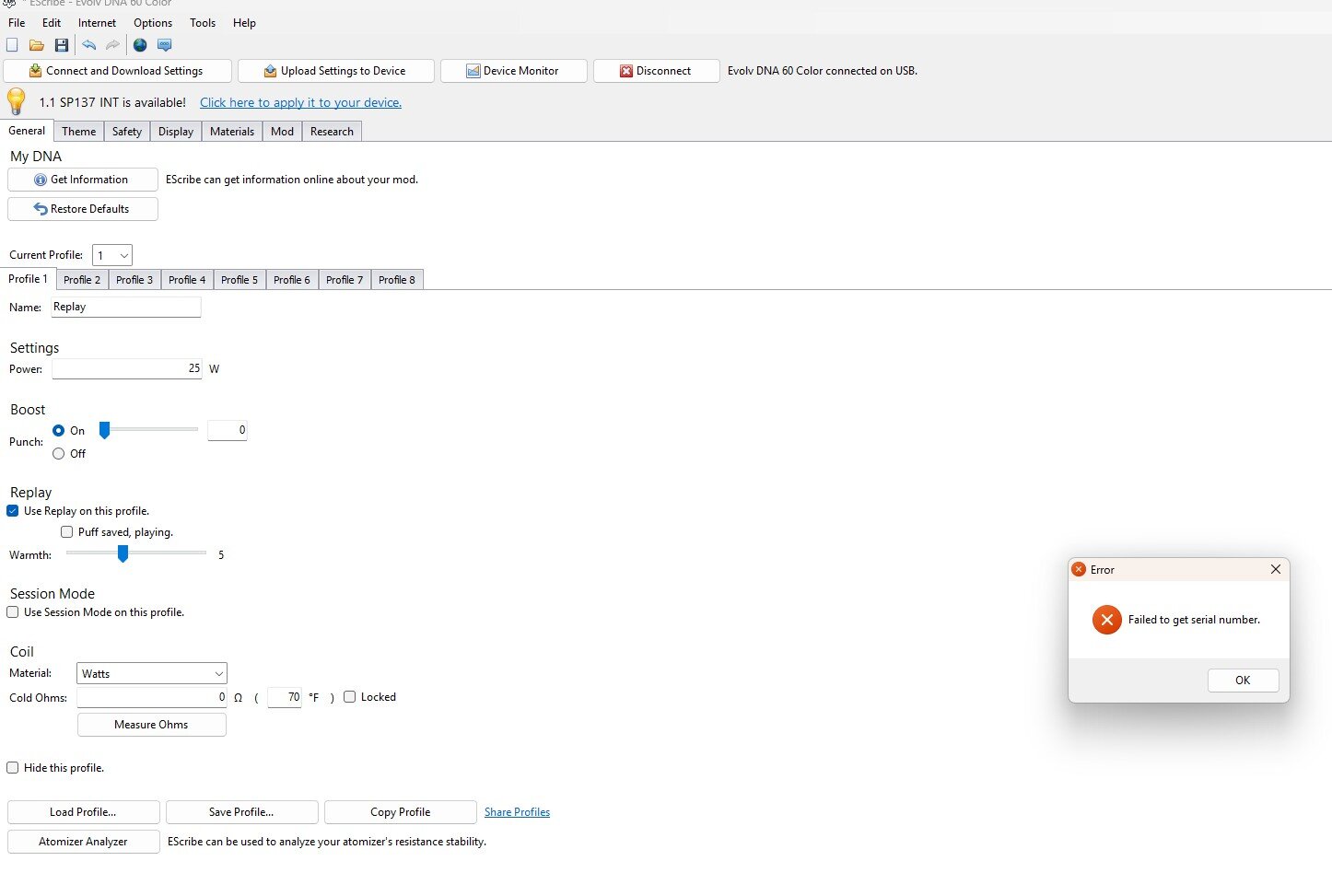This screenshot has height=896, width=1332.
Task: Select the Profile 8 tab
Action: pos(397,280)
